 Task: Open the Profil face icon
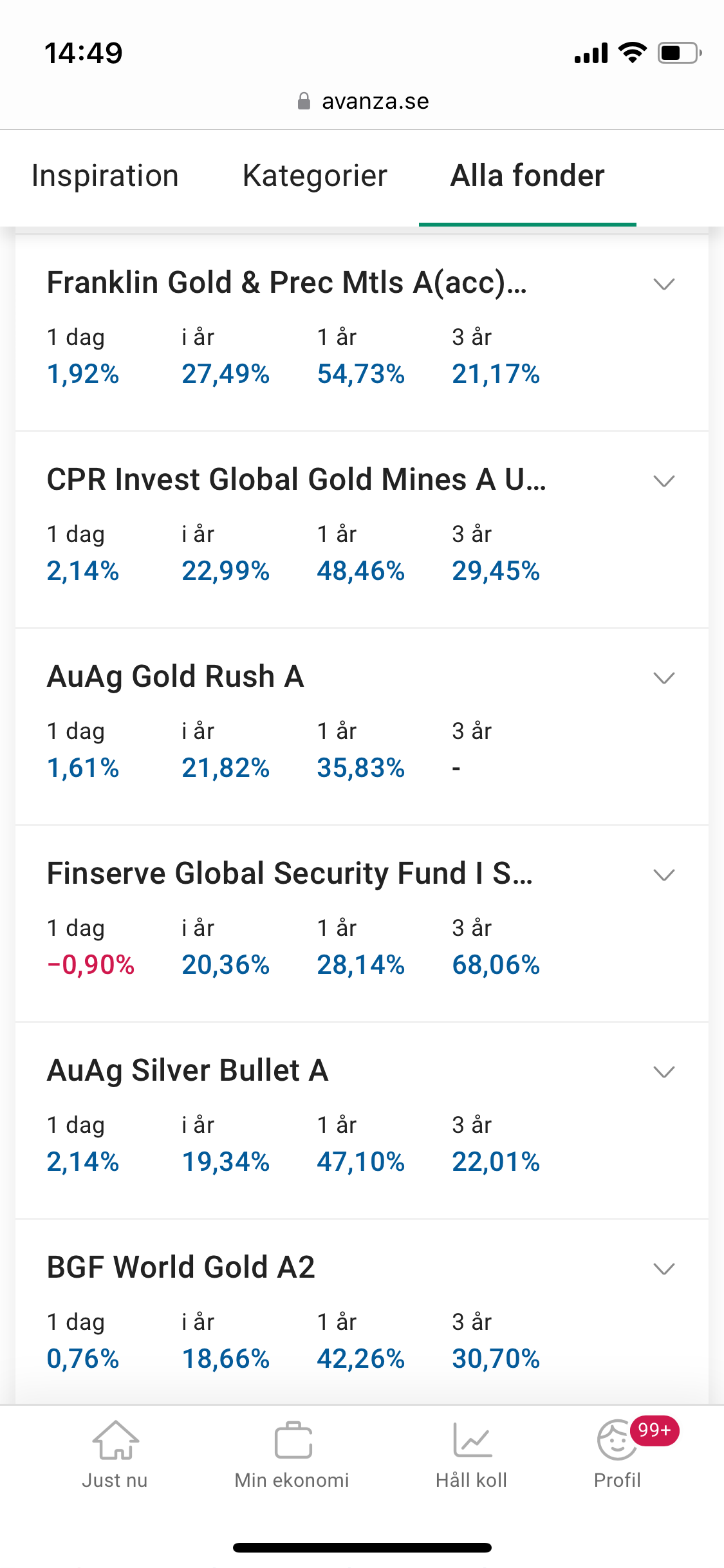[617, 1441]
